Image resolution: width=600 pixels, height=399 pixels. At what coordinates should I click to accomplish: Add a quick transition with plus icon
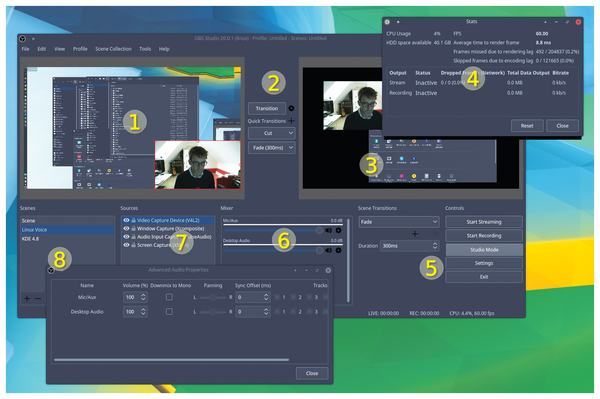click(292, 121)
